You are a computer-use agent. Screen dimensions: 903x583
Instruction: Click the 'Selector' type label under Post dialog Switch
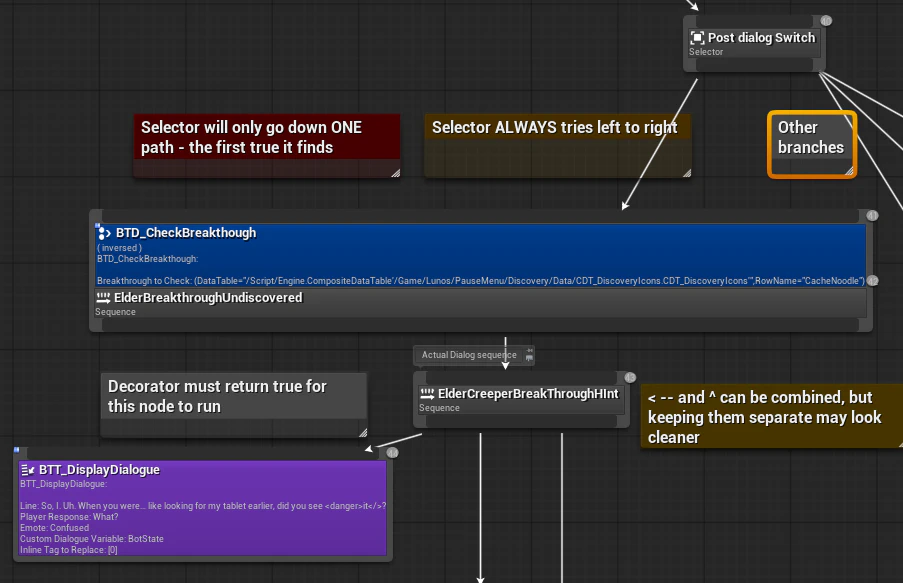click(x=706, y=52)
